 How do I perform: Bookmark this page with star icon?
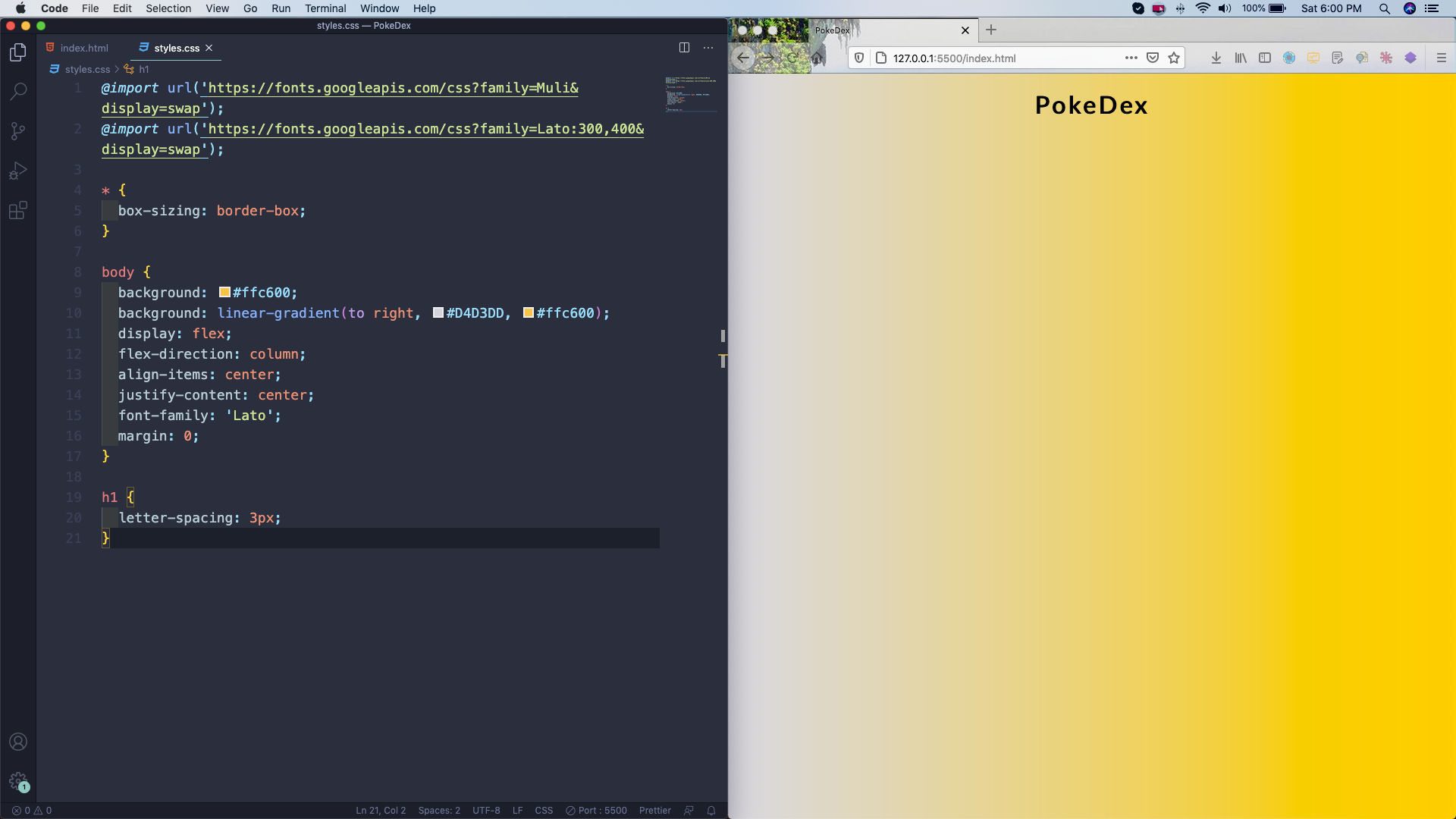tap(1174, 58)
